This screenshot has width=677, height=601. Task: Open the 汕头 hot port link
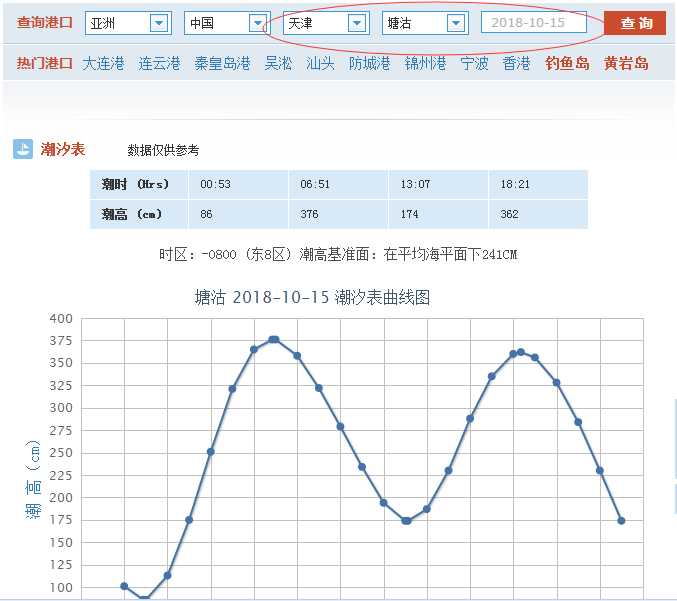pos(320,63)
